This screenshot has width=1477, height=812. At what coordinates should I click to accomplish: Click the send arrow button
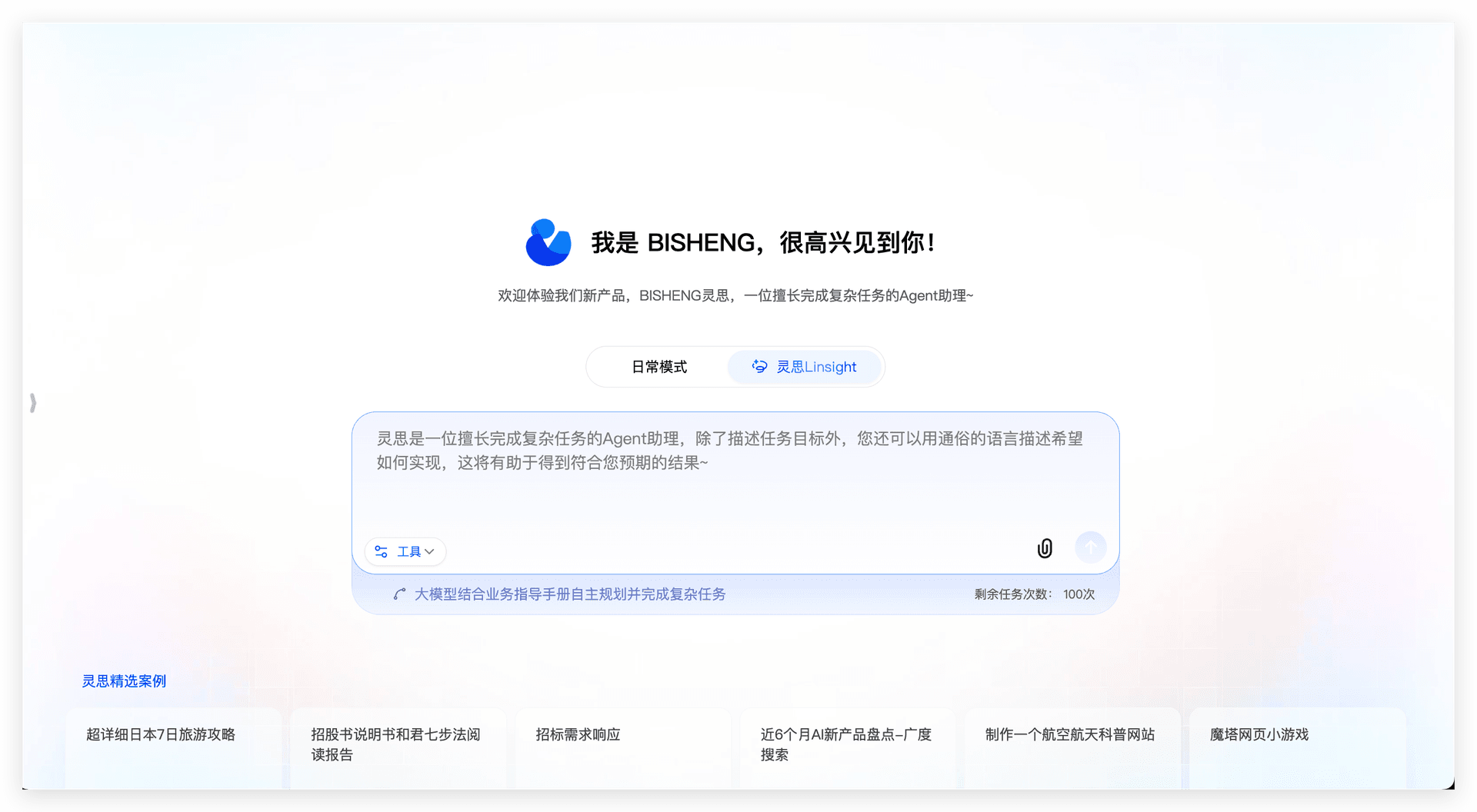pyautogui.click(x=1090, y=547)
